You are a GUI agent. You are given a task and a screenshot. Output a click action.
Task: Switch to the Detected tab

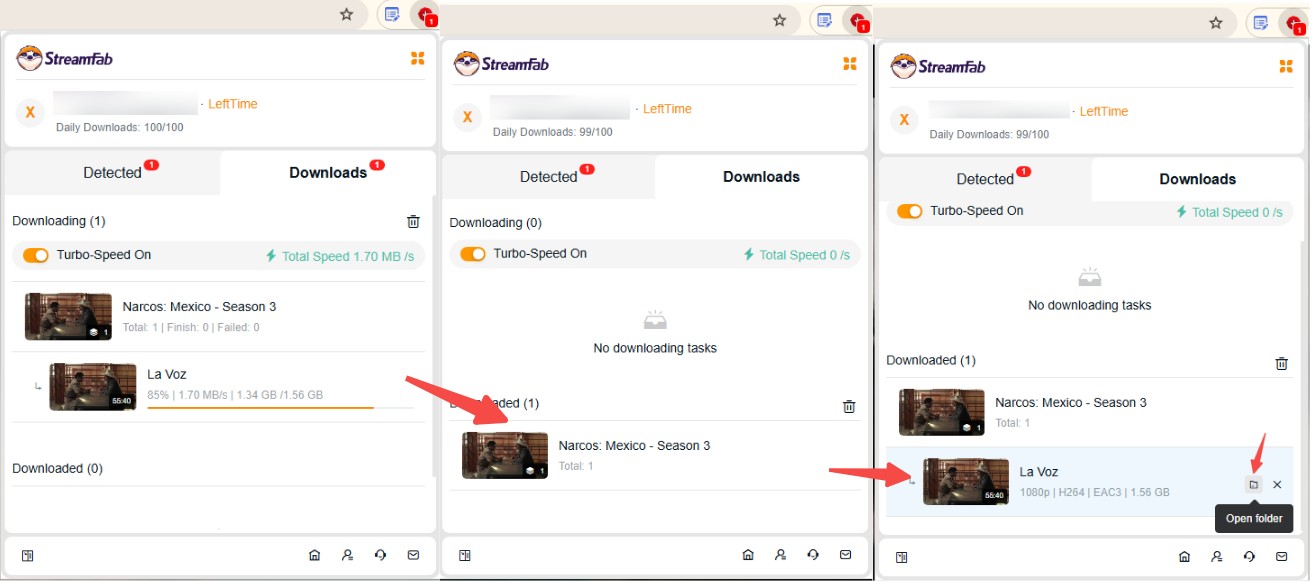[x=111, y=172]
